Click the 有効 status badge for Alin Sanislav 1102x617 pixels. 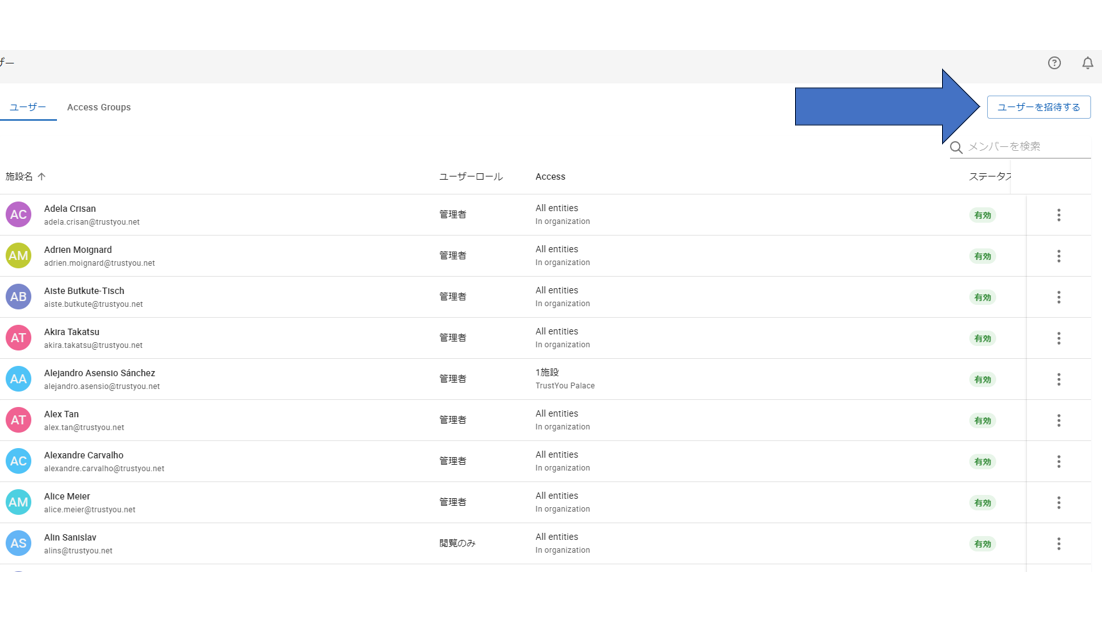point(983,544)
